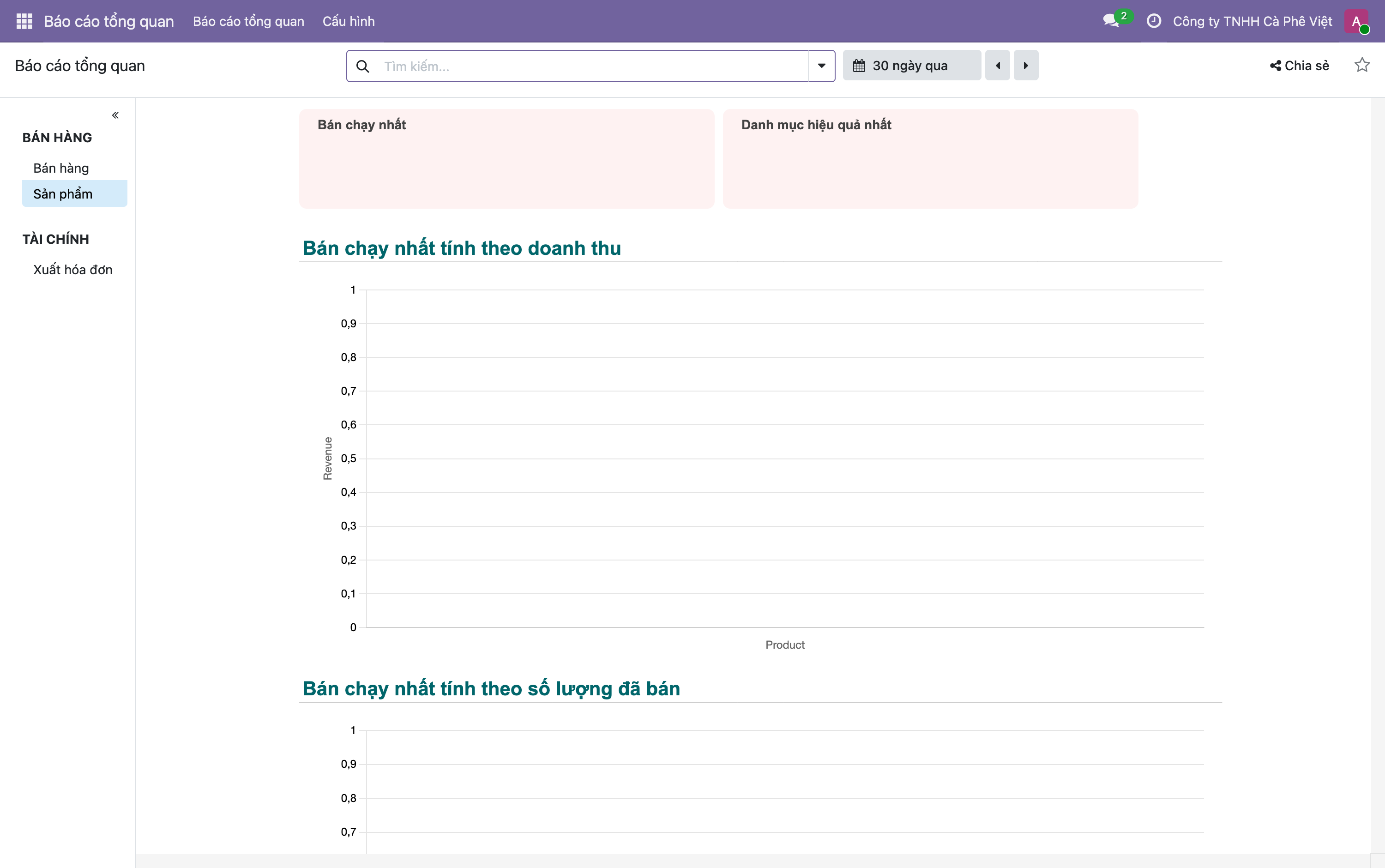
Task: Open the Cấu hình menu
Action: click(x=349, y=21)
